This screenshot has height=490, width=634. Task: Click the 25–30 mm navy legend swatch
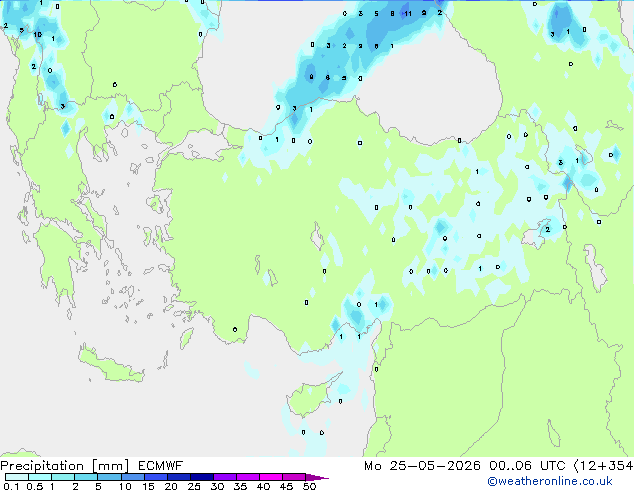202,477
